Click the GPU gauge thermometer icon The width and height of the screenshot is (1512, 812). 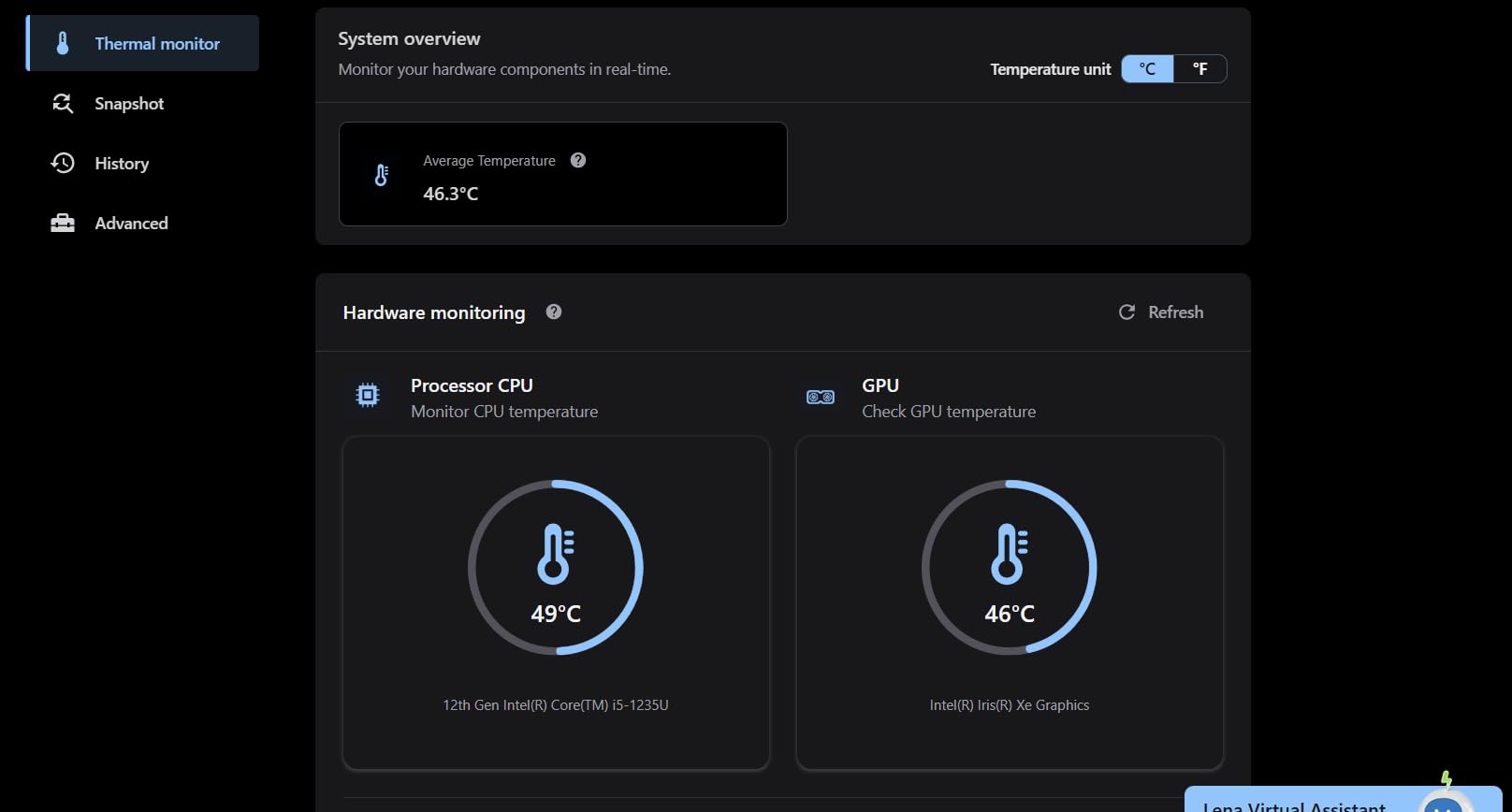pos(1010,554)
